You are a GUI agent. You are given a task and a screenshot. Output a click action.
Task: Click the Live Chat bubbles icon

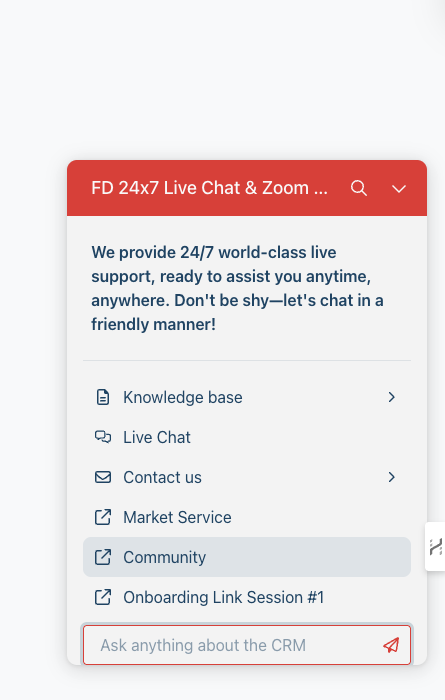point(103,437)
